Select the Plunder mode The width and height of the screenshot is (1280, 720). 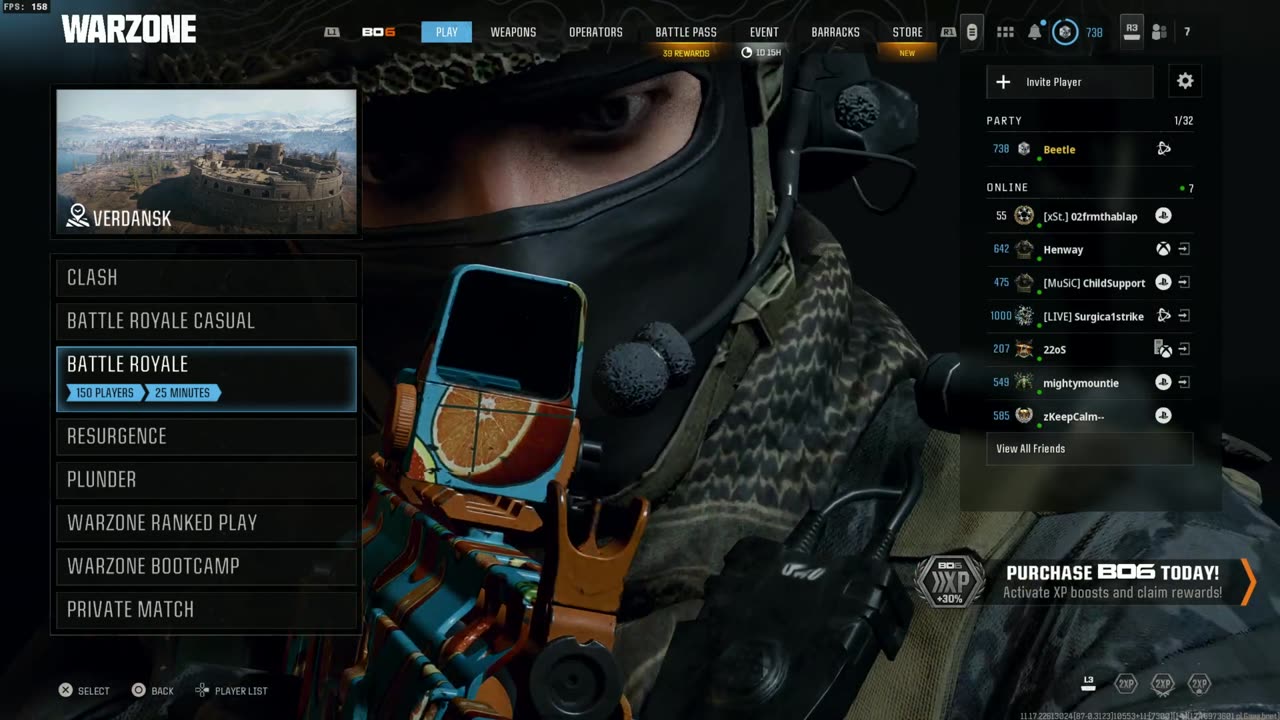(206, 480)
